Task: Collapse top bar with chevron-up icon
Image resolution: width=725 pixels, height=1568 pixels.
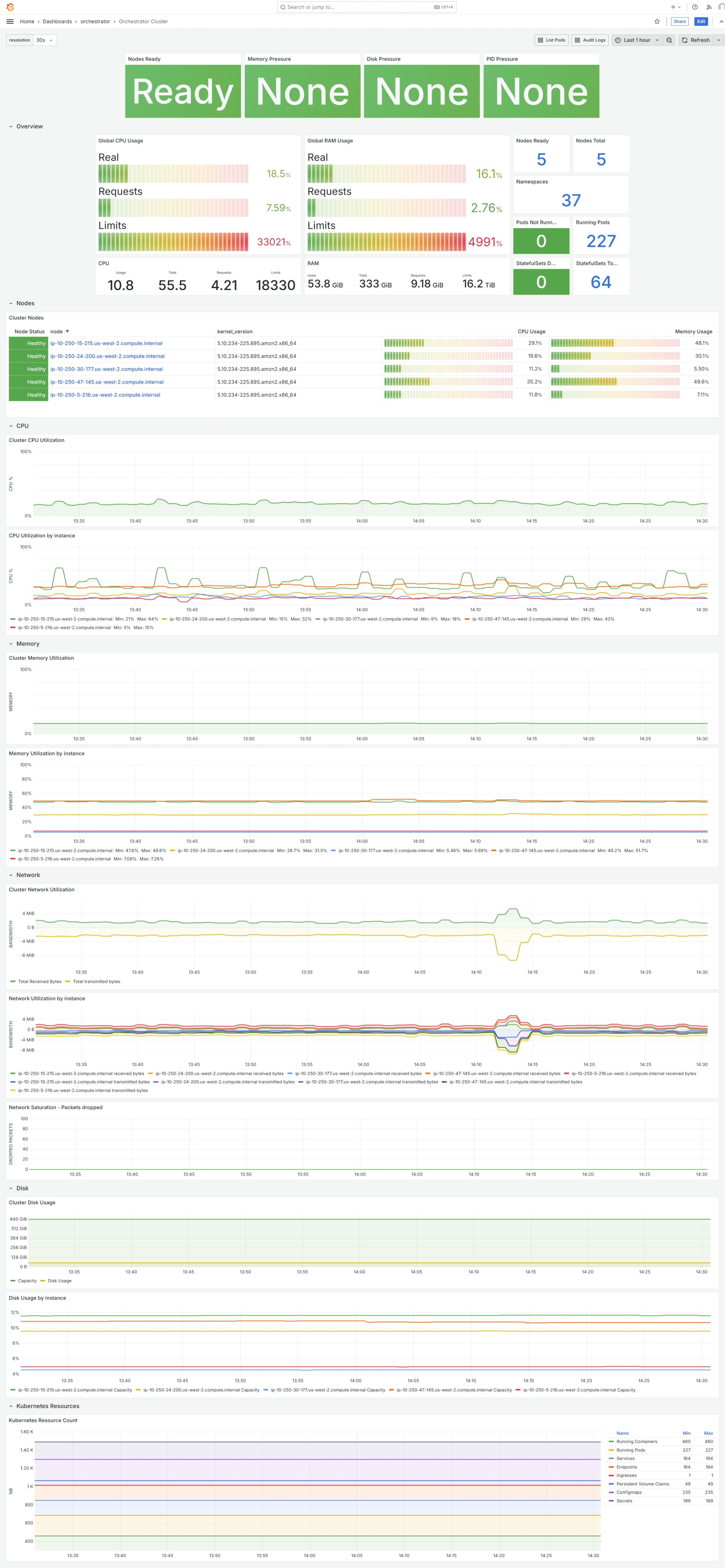Action: [x=721, y=21]
